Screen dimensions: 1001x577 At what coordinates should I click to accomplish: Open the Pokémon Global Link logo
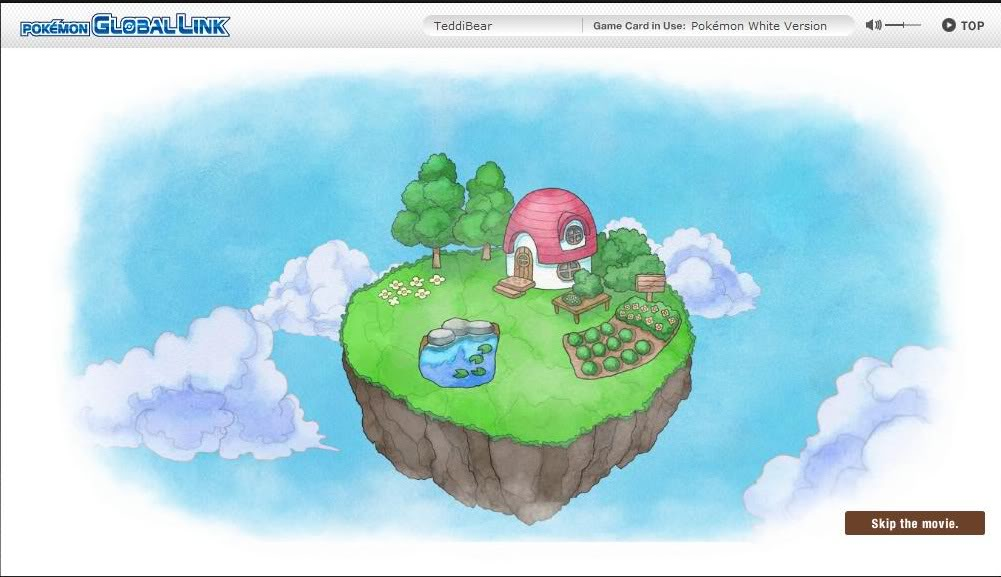pos(125,26)
